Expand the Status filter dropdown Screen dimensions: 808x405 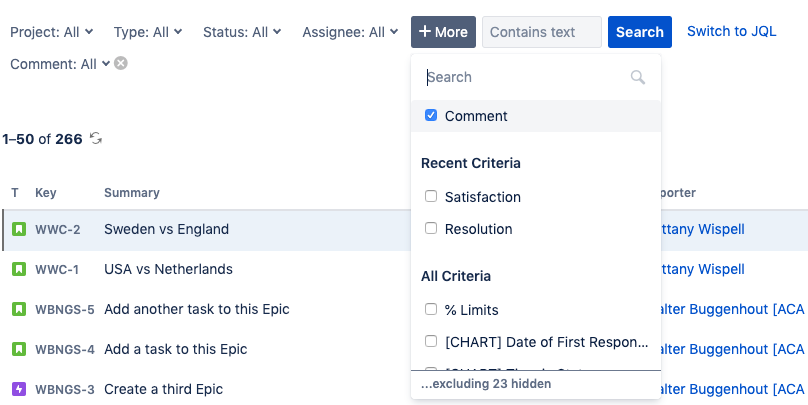coord(242,32)
